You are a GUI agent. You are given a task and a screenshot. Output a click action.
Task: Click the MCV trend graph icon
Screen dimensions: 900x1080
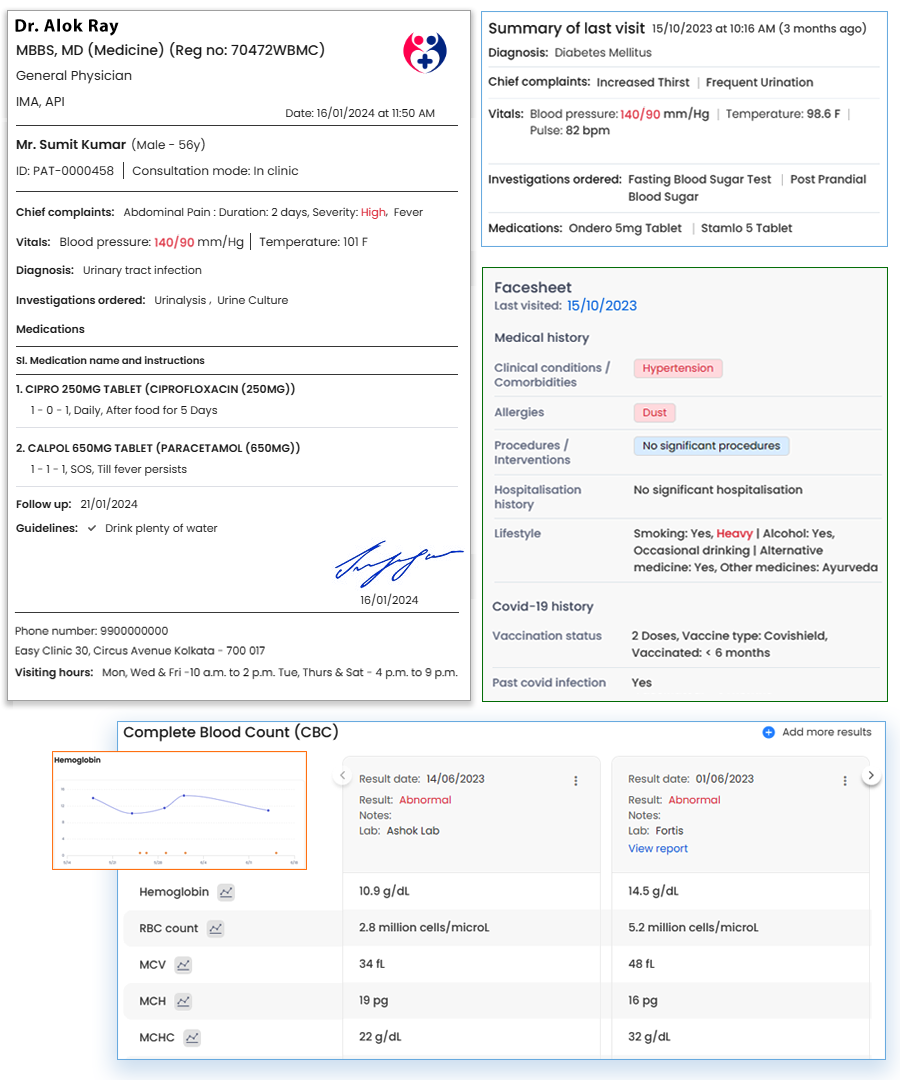click(x=183, y=965)
